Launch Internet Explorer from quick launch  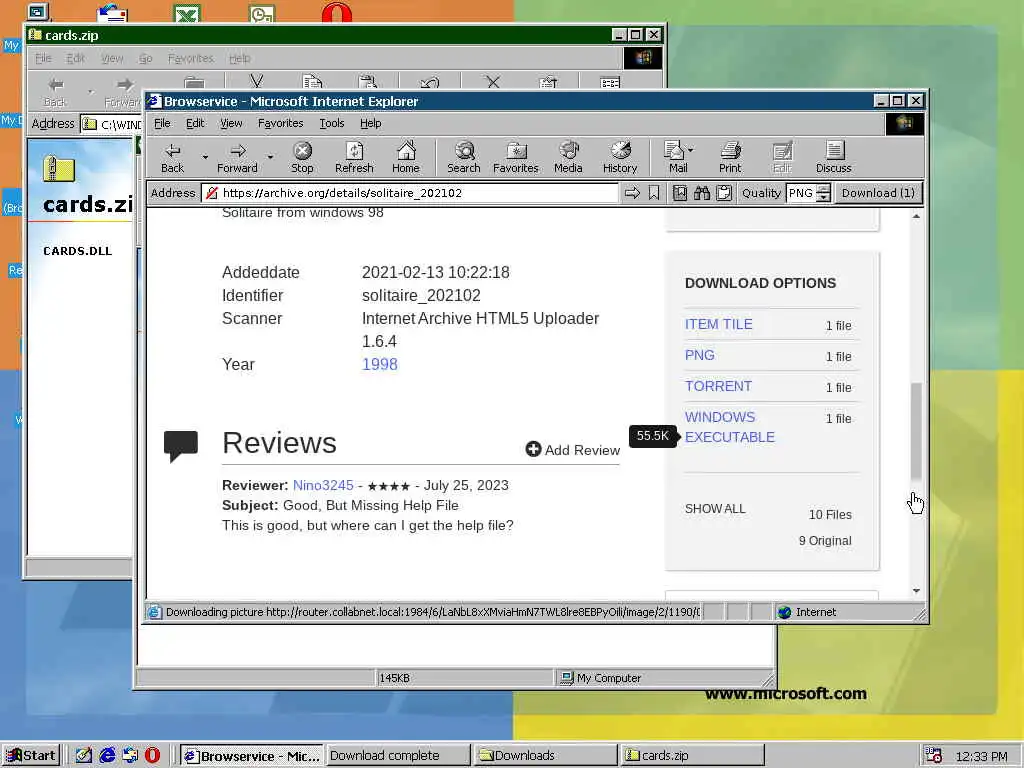point(107,755)
